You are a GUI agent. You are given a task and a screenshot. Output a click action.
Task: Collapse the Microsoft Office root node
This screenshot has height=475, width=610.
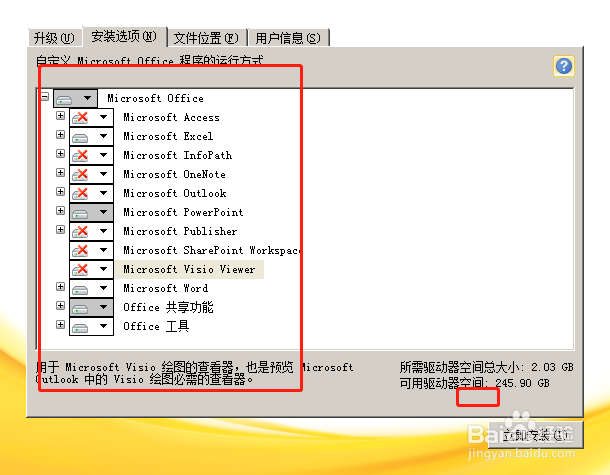pos(45,96)
